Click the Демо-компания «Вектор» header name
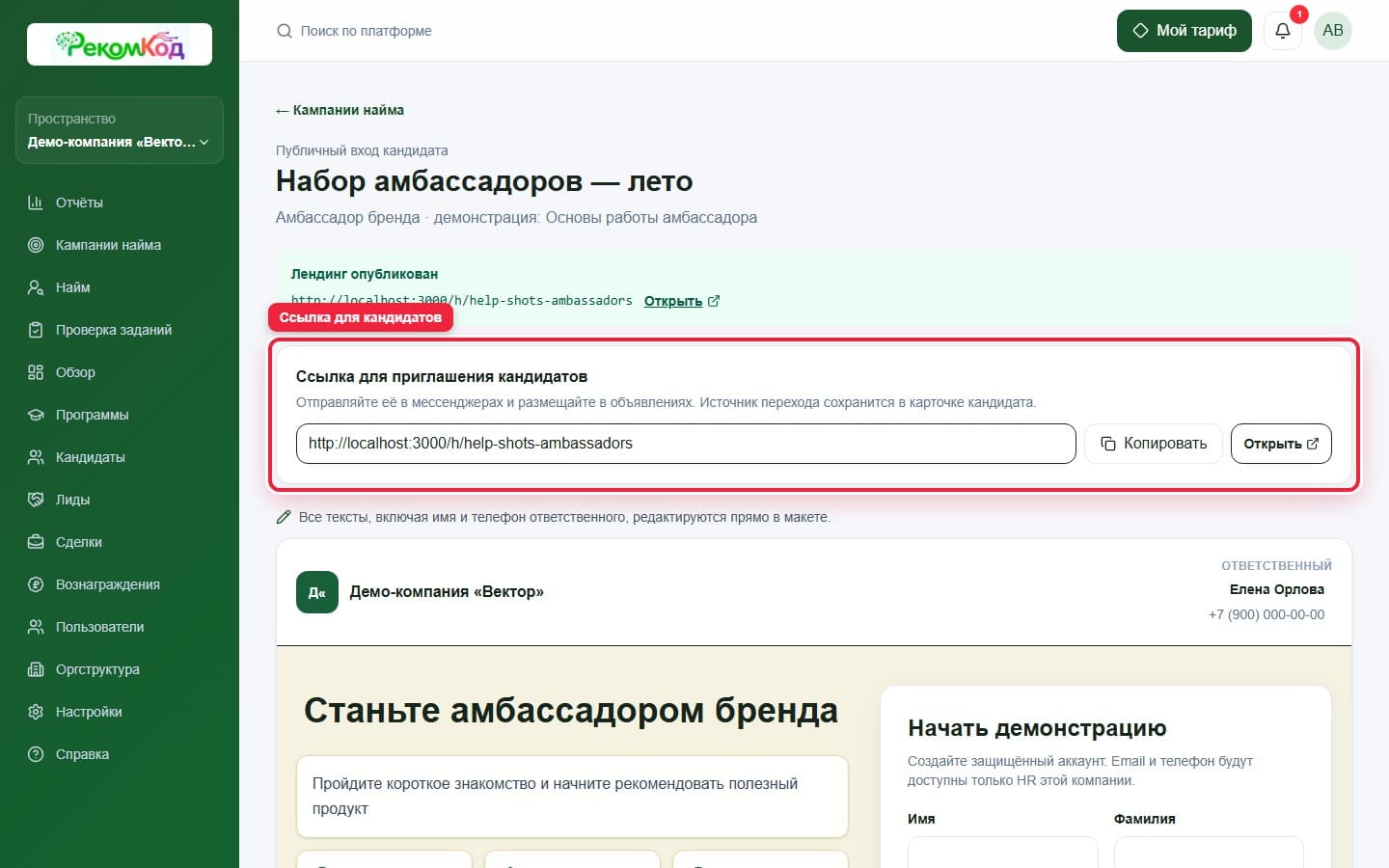 pos(447,592)
